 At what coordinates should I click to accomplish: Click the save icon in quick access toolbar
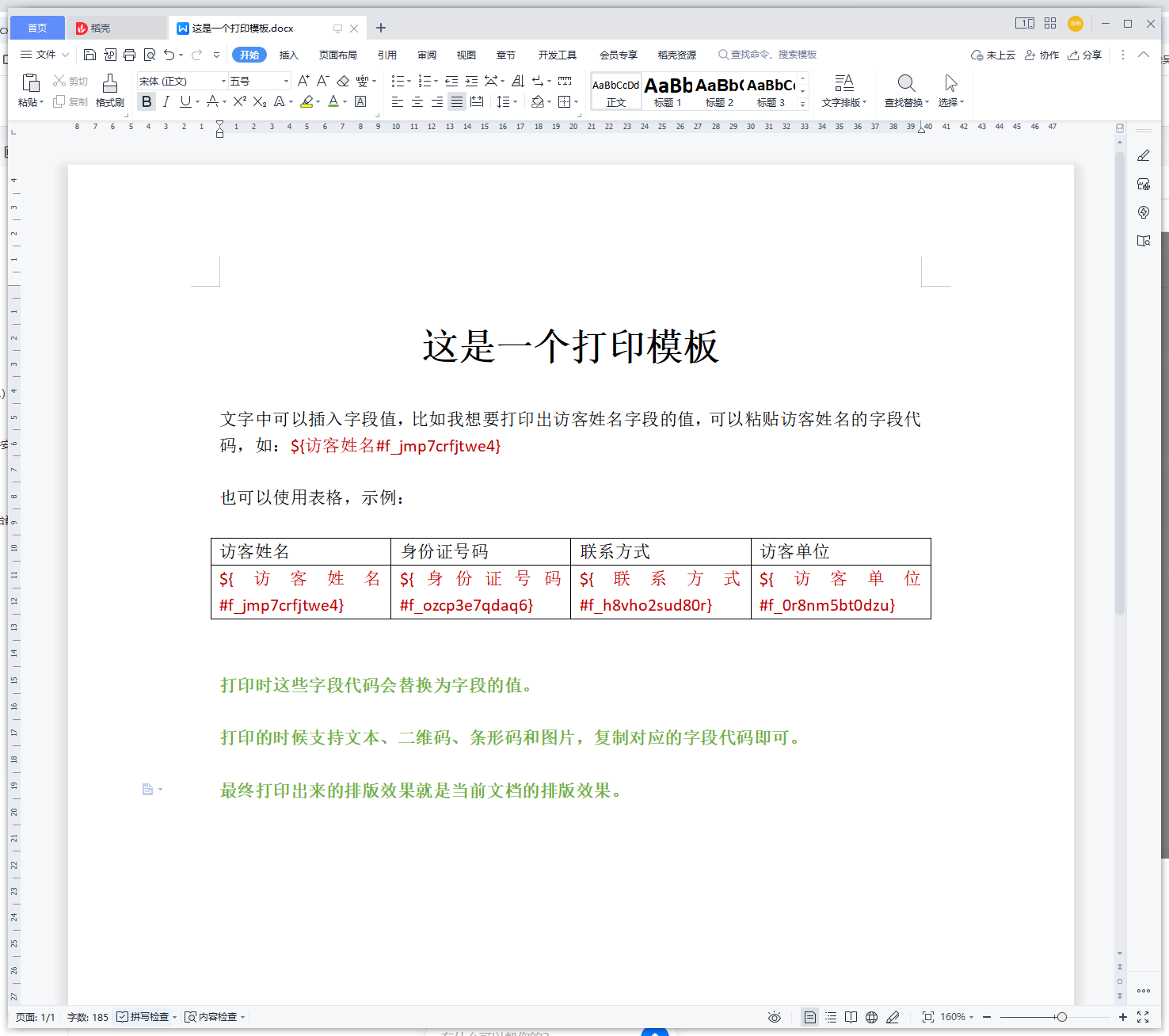[89, 55]
